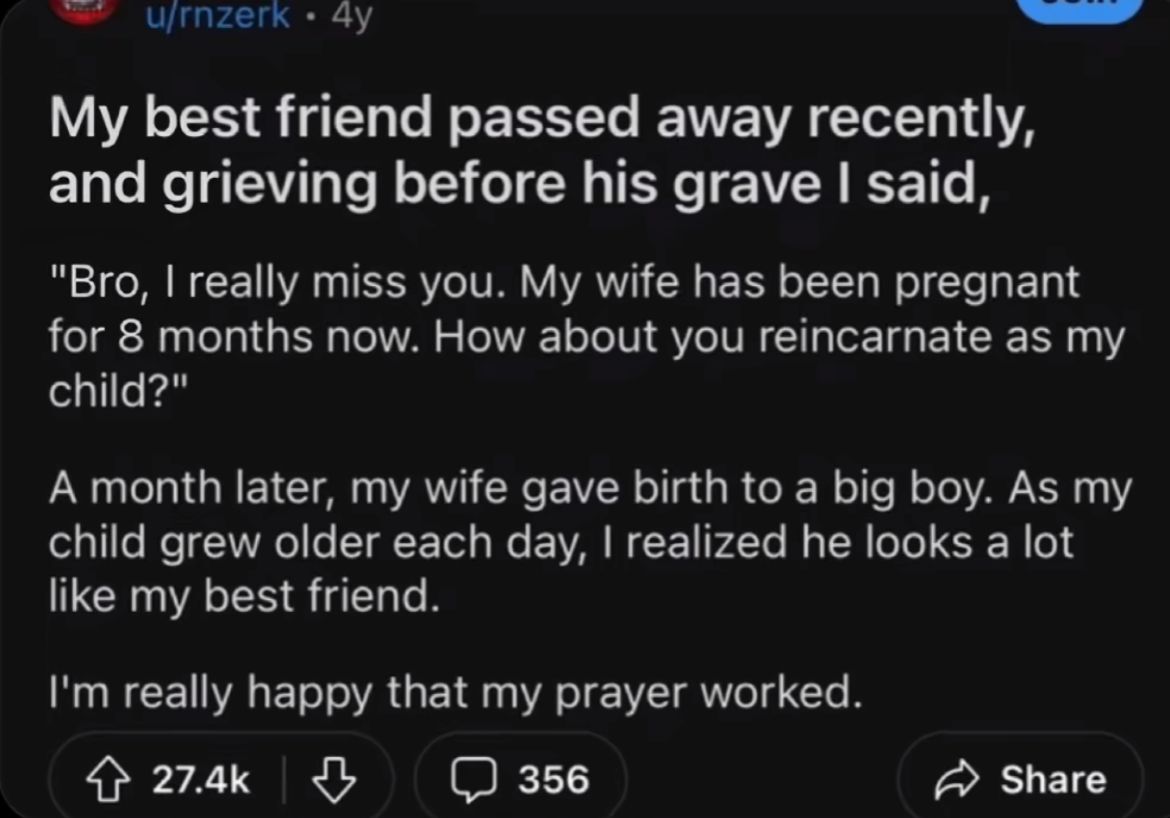Select the line "I'm really happy that my prayer worked"
Image resolution: width=1170 pixels, height=818 pixels.
click(x=455, y=692)
